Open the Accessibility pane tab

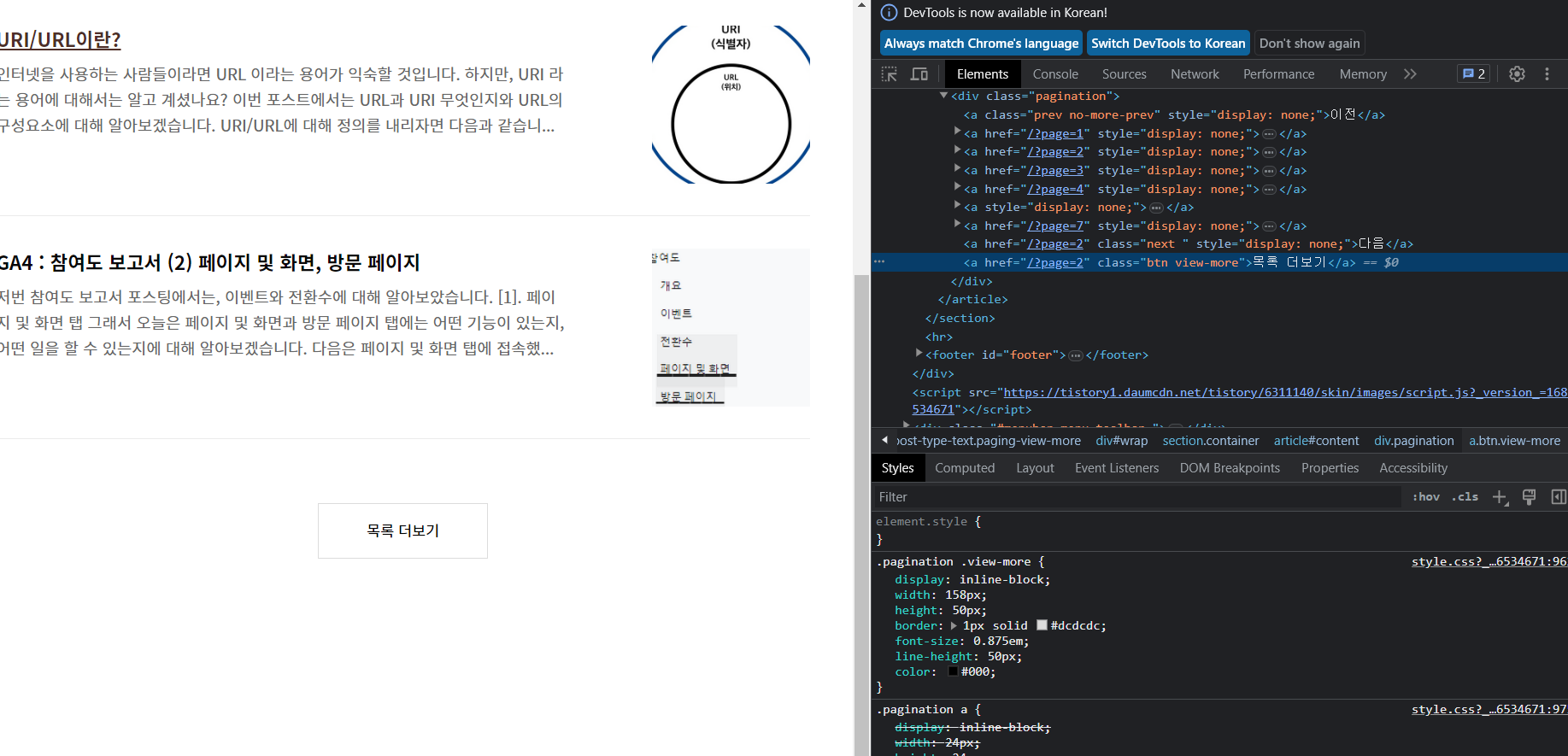point(1413,468)
